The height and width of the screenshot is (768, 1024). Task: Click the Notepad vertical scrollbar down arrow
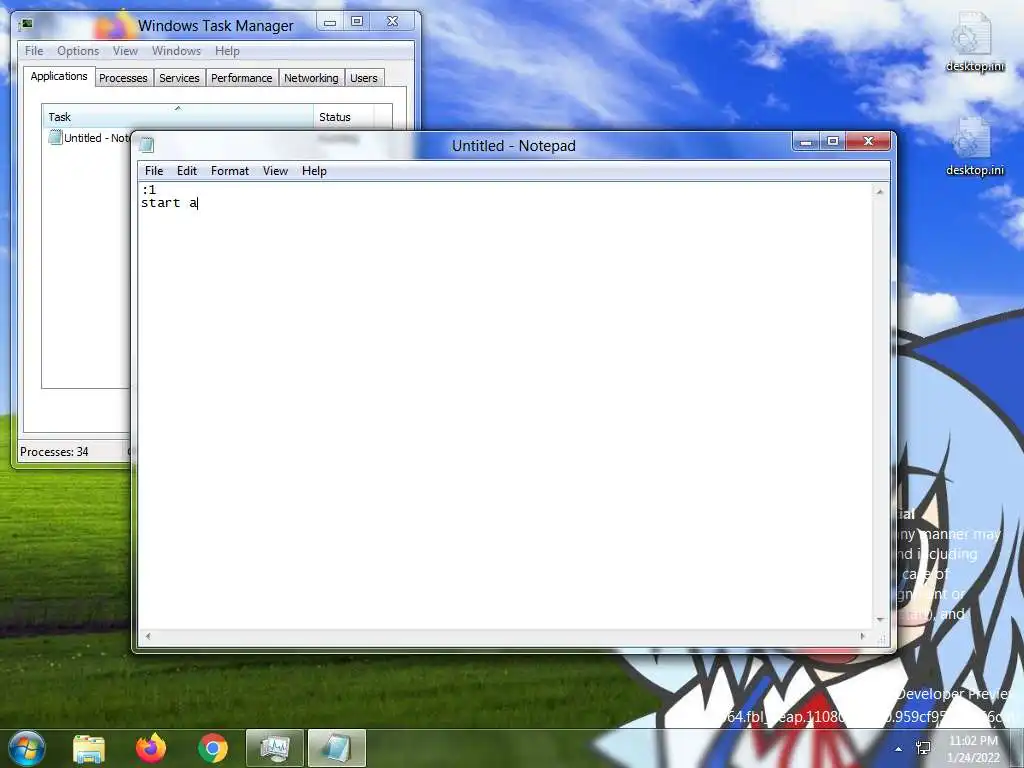point(880,620)
